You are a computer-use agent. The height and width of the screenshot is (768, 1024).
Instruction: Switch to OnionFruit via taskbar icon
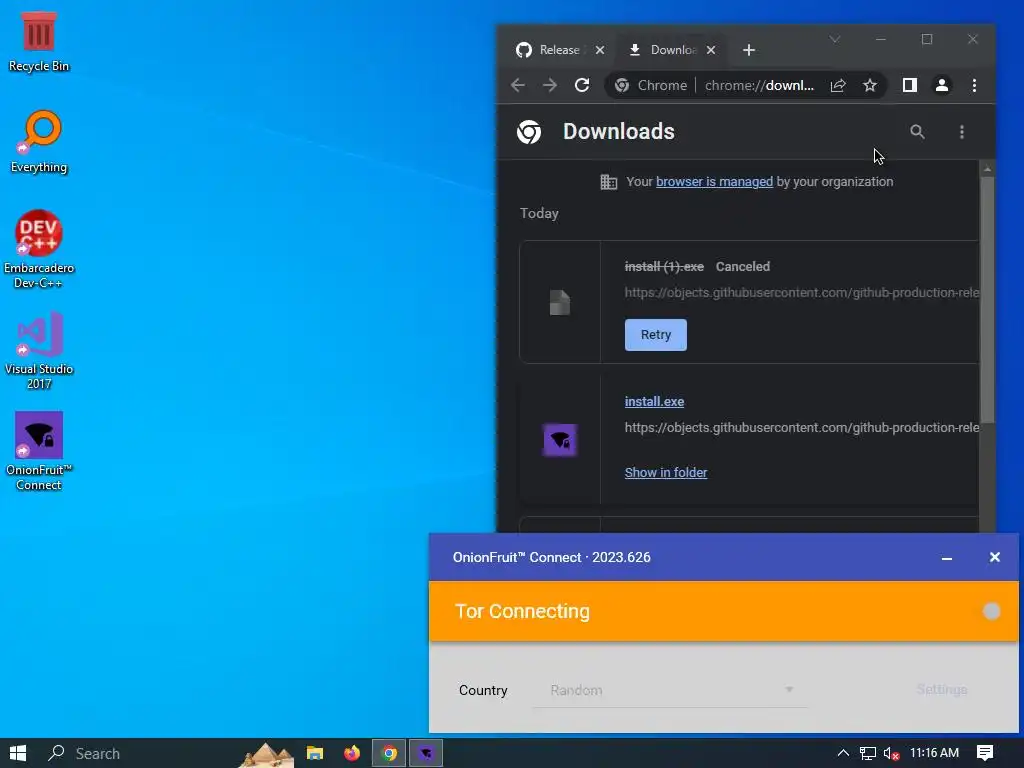pos(426,753)
